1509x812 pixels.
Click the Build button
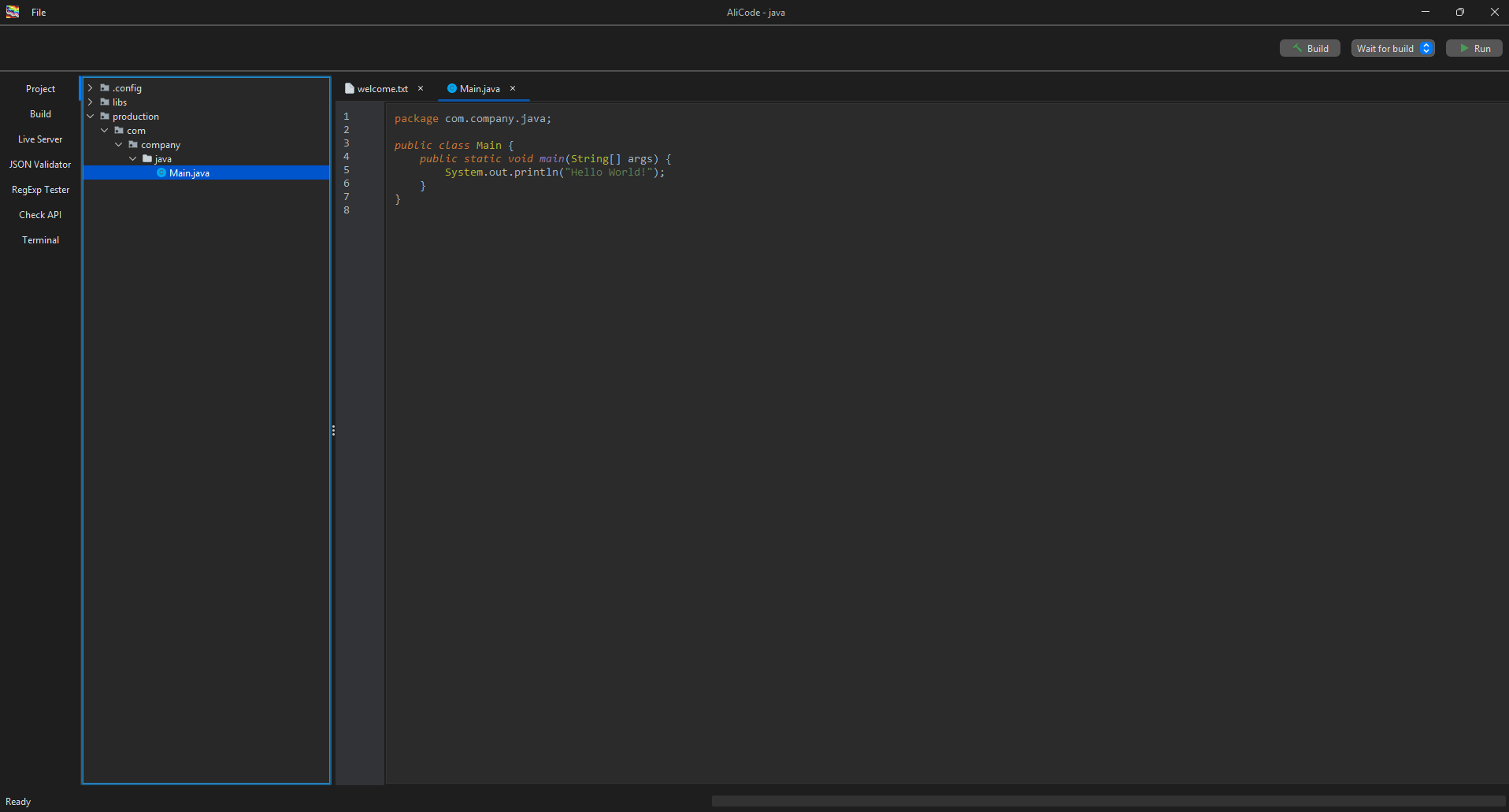(1310, 48)
